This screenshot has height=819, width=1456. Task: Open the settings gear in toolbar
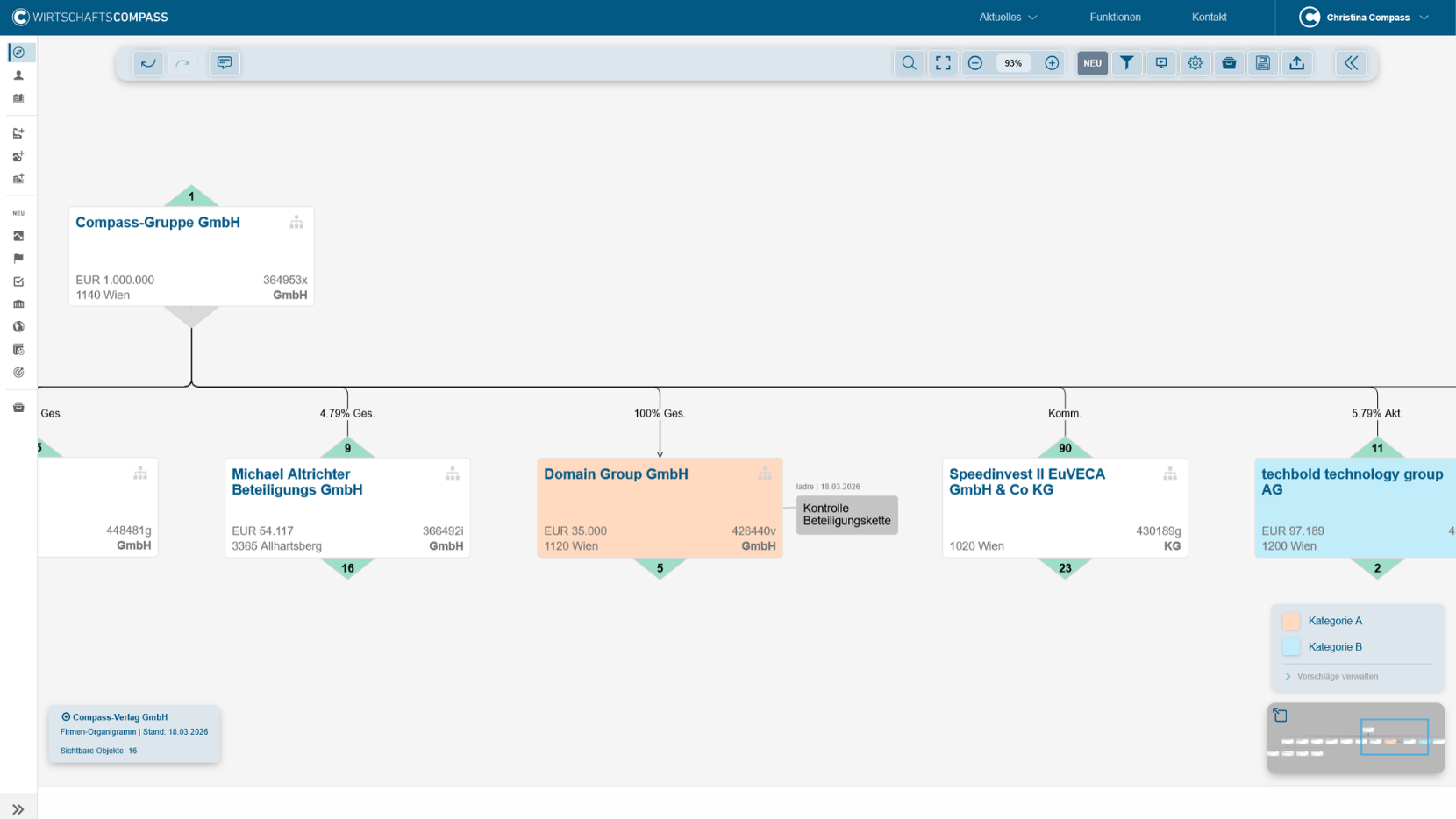(1195, 63)
